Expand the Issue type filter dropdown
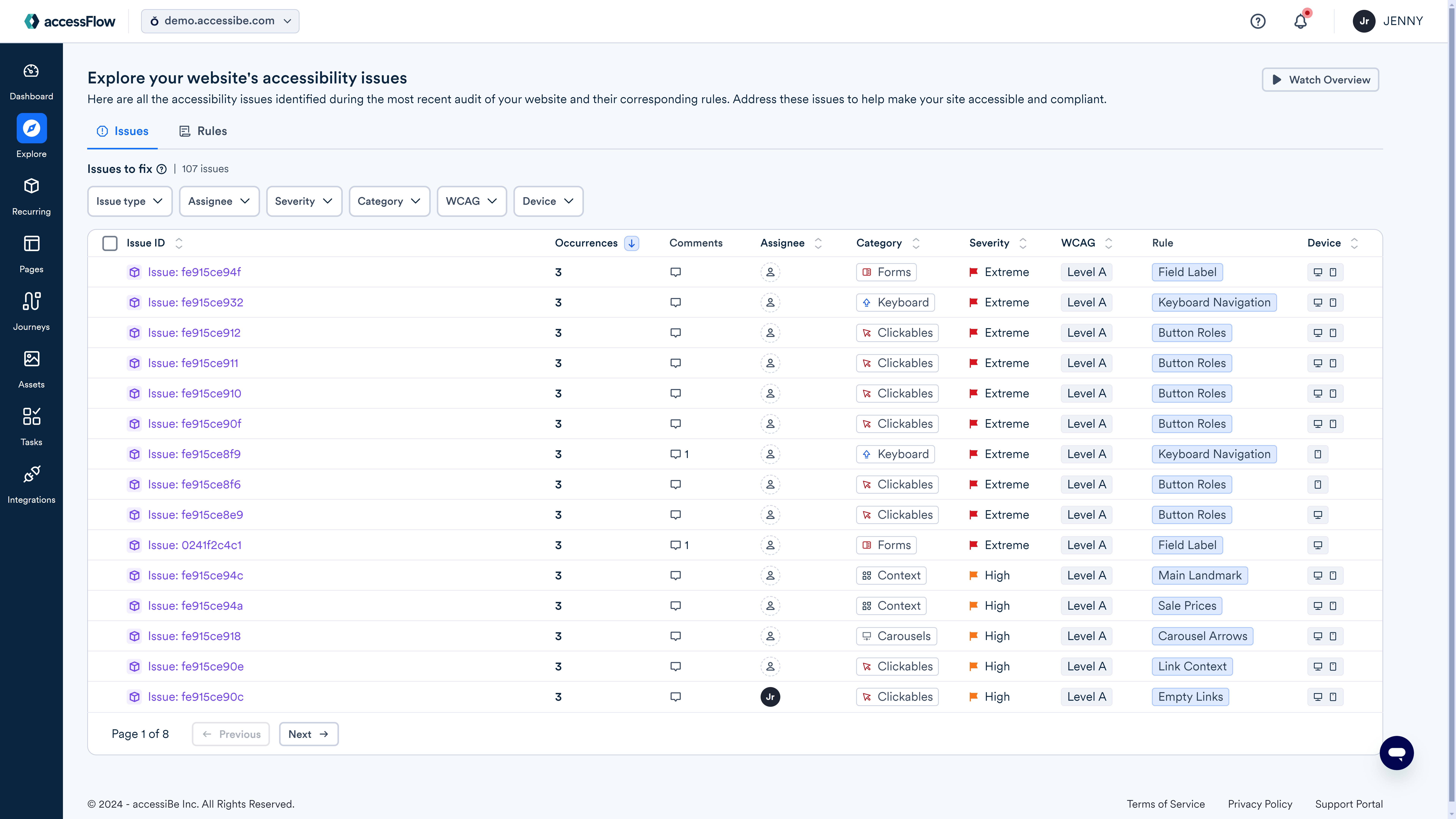The width and height of the screenshot is (1456, 819). pos(129,201)
